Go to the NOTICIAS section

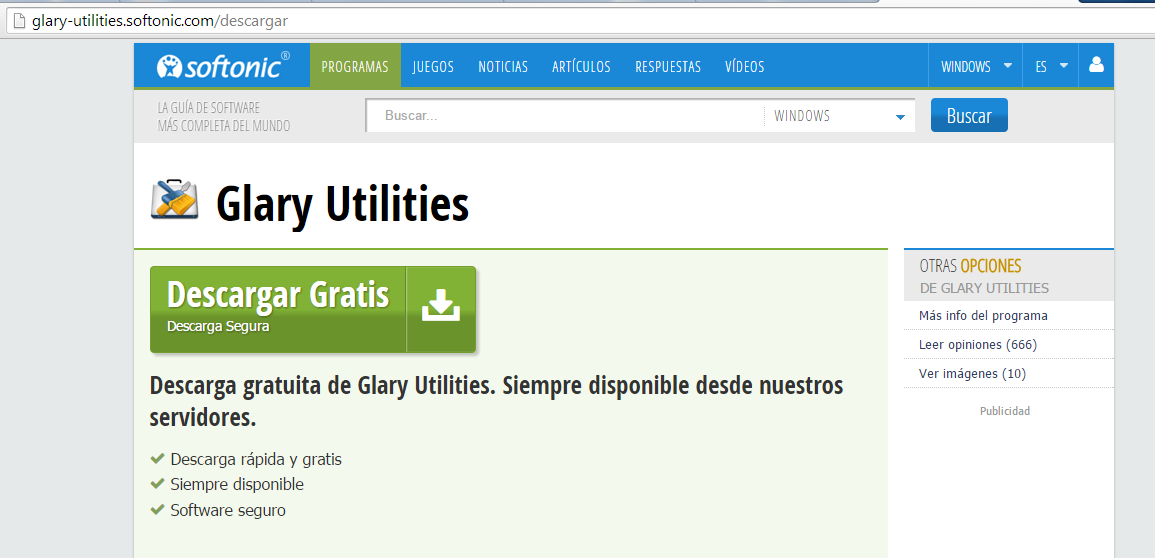[503, 67]
